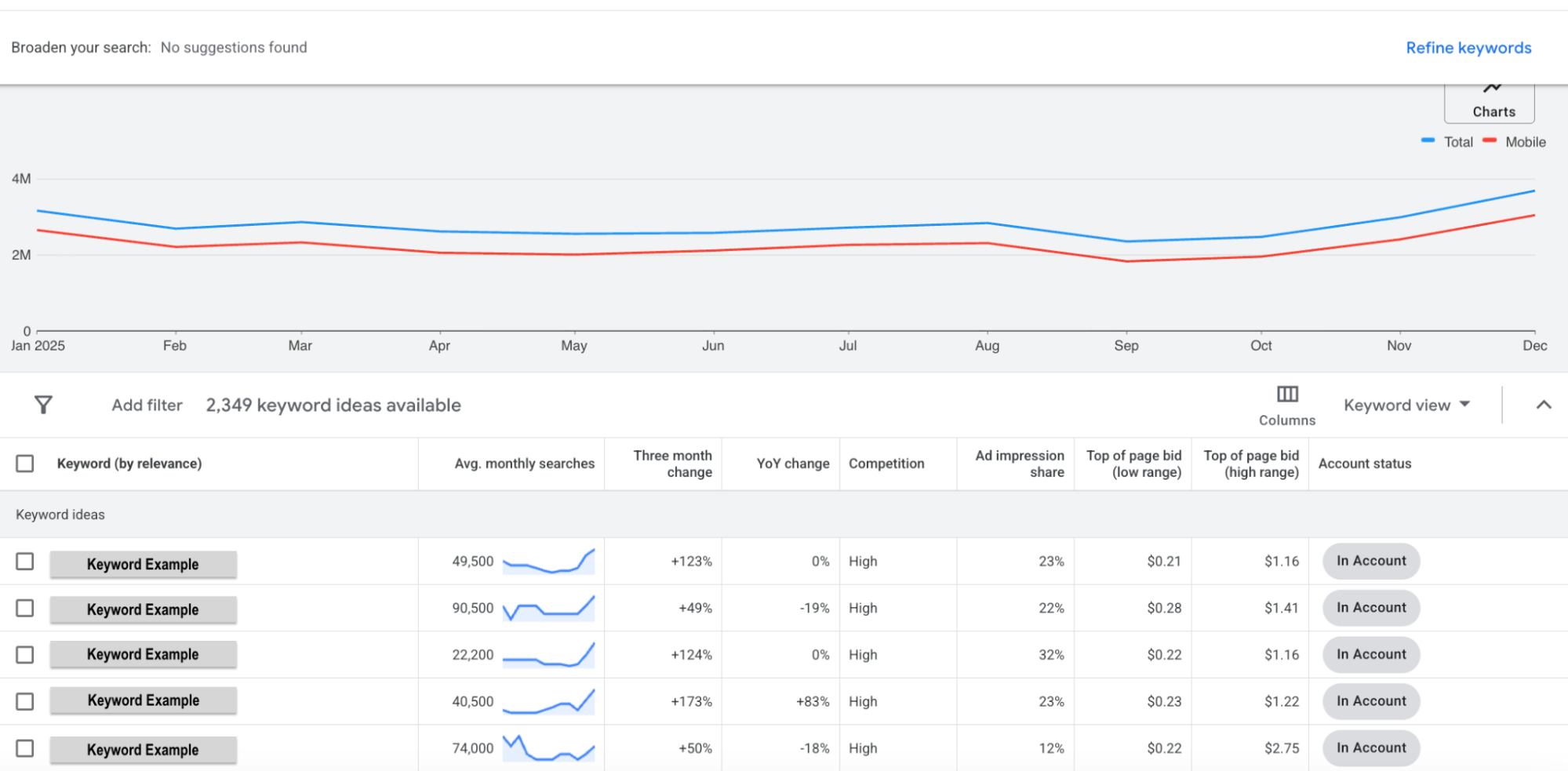
Task: Click the sparkline trend for 40,500 searches
Action: click(548, 701)
